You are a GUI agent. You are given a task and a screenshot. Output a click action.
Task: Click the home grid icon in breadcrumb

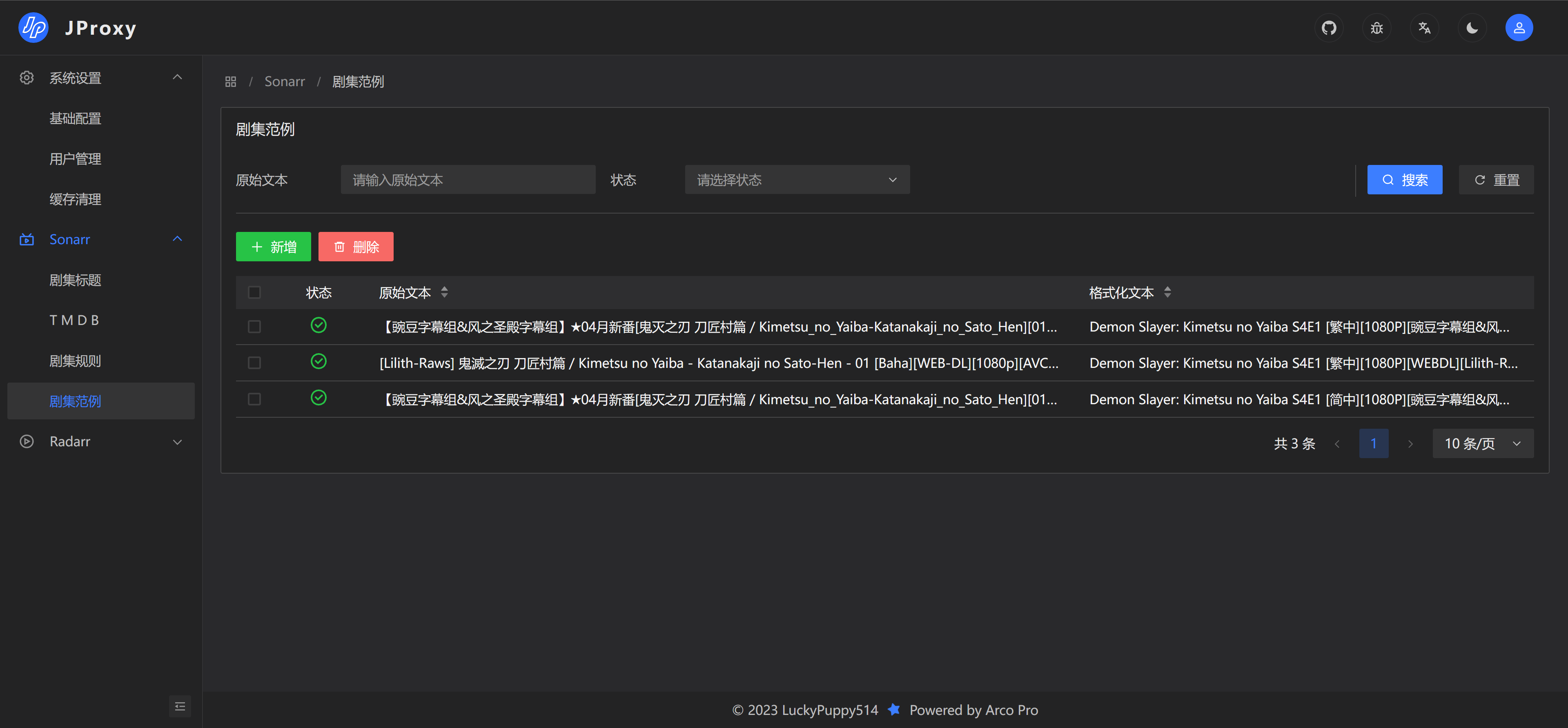pyautogui.click(x=230, y=81)
